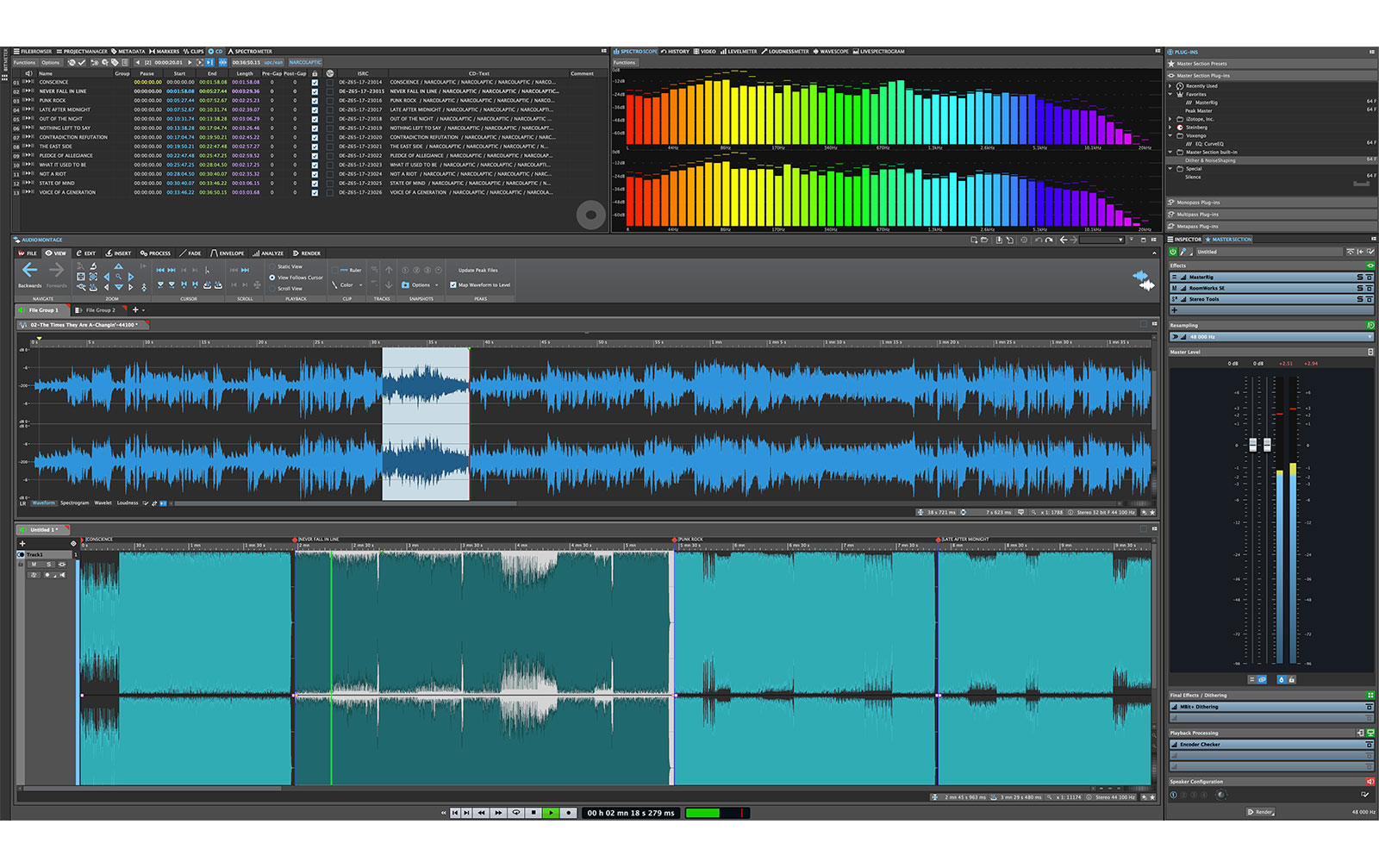Click the CD burn disc icon
Viewport: 1379px width, 868px height.
pos(71,62)
